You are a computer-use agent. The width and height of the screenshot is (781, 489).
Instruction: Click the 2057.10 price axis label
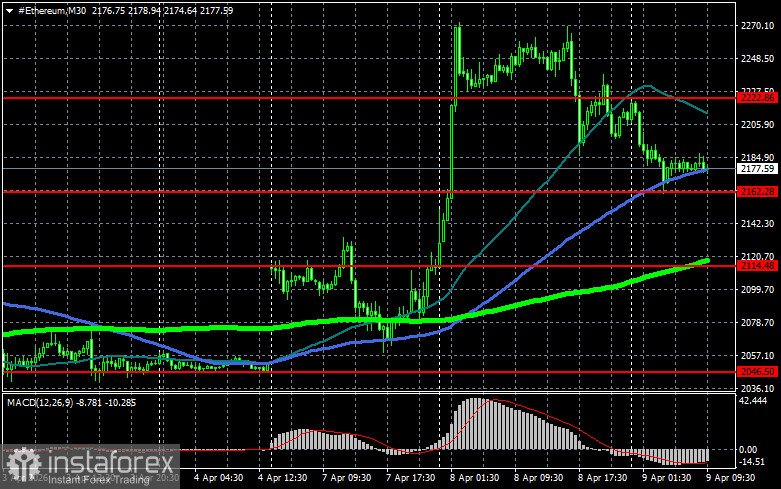click(757, 356)
